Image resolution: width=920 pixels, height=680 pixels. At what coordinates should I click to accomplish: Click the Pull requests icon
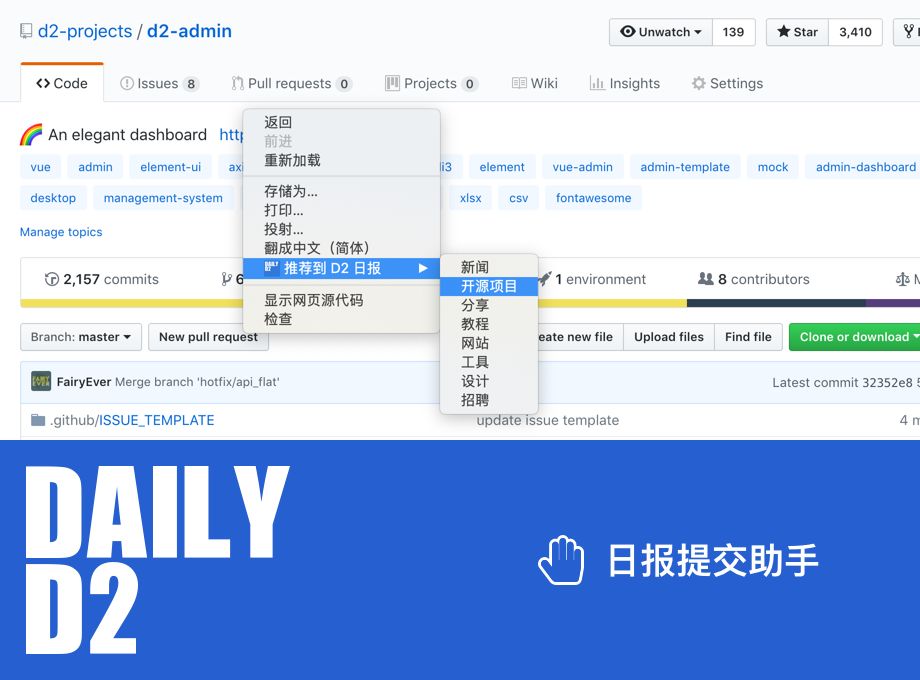click(x=237, y=83)
